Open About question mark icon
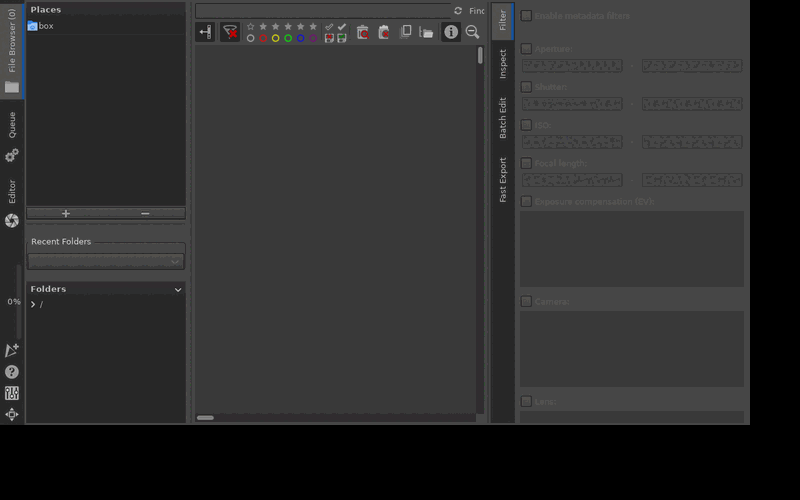This screenshot has width=800, height=500. tap(12, 372)
